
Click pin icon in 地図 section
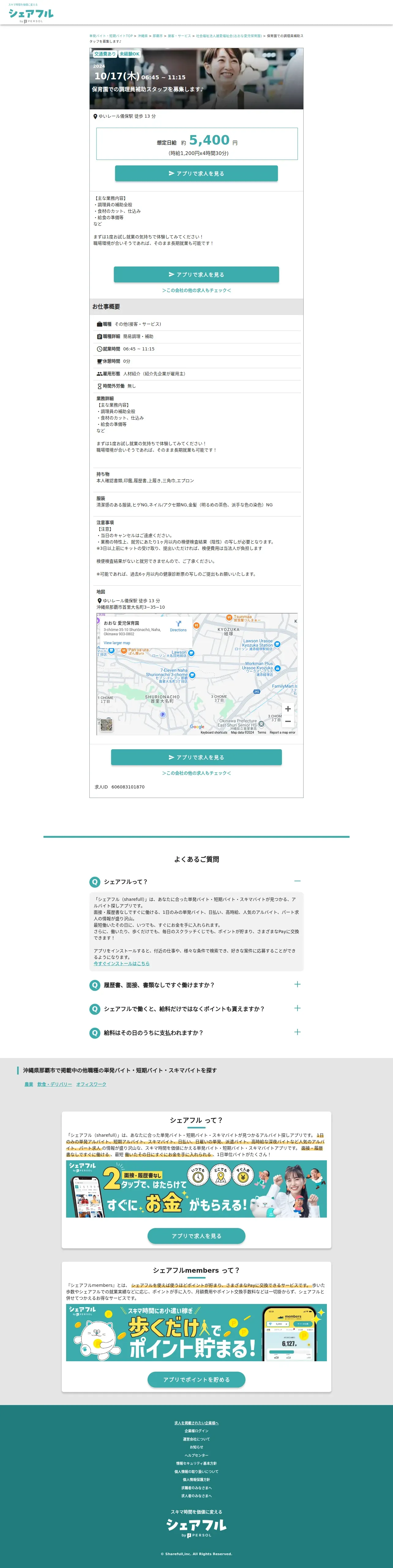(99, 601)
